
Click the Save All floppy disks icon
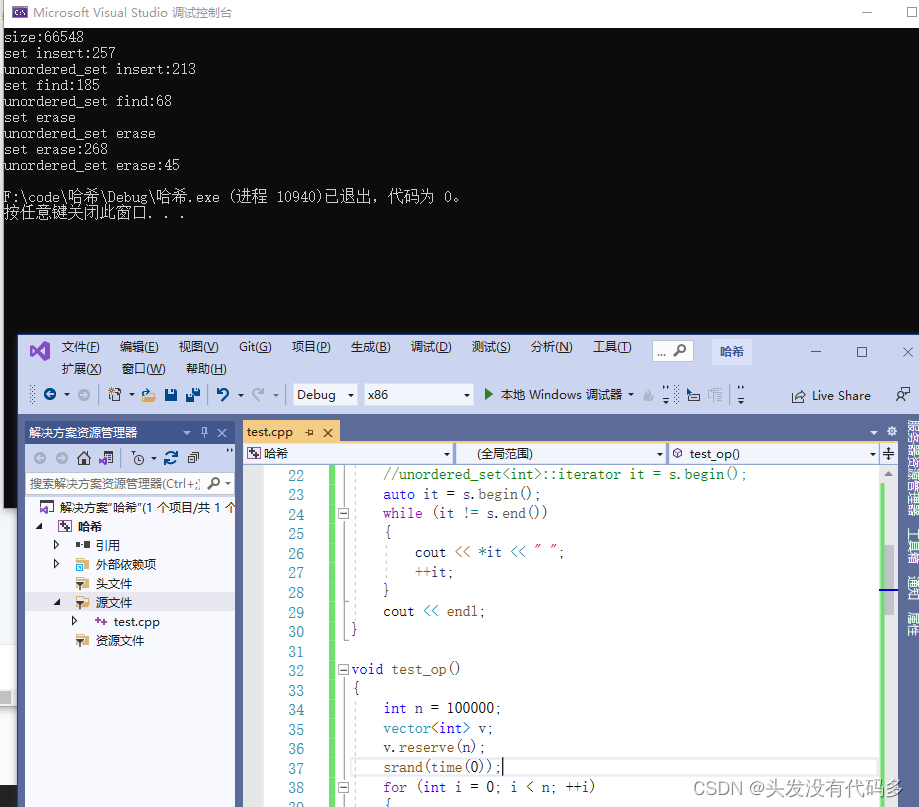(193, 395)
